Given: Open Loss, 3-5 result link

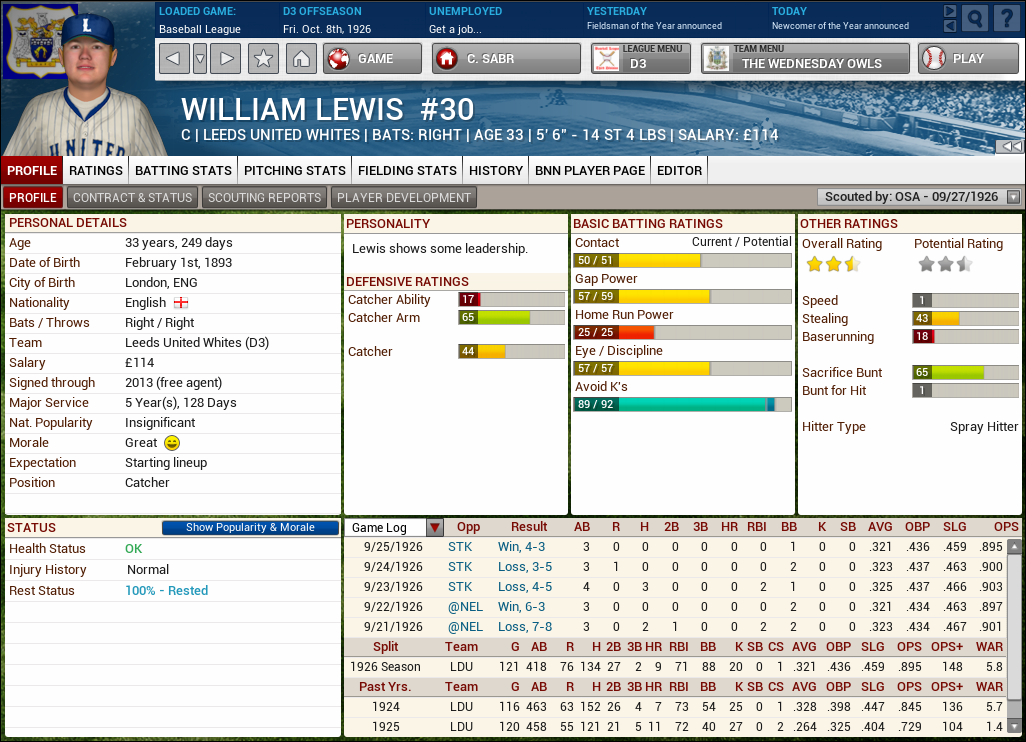Looking at the screenshot, I should [x=525, y=567].
